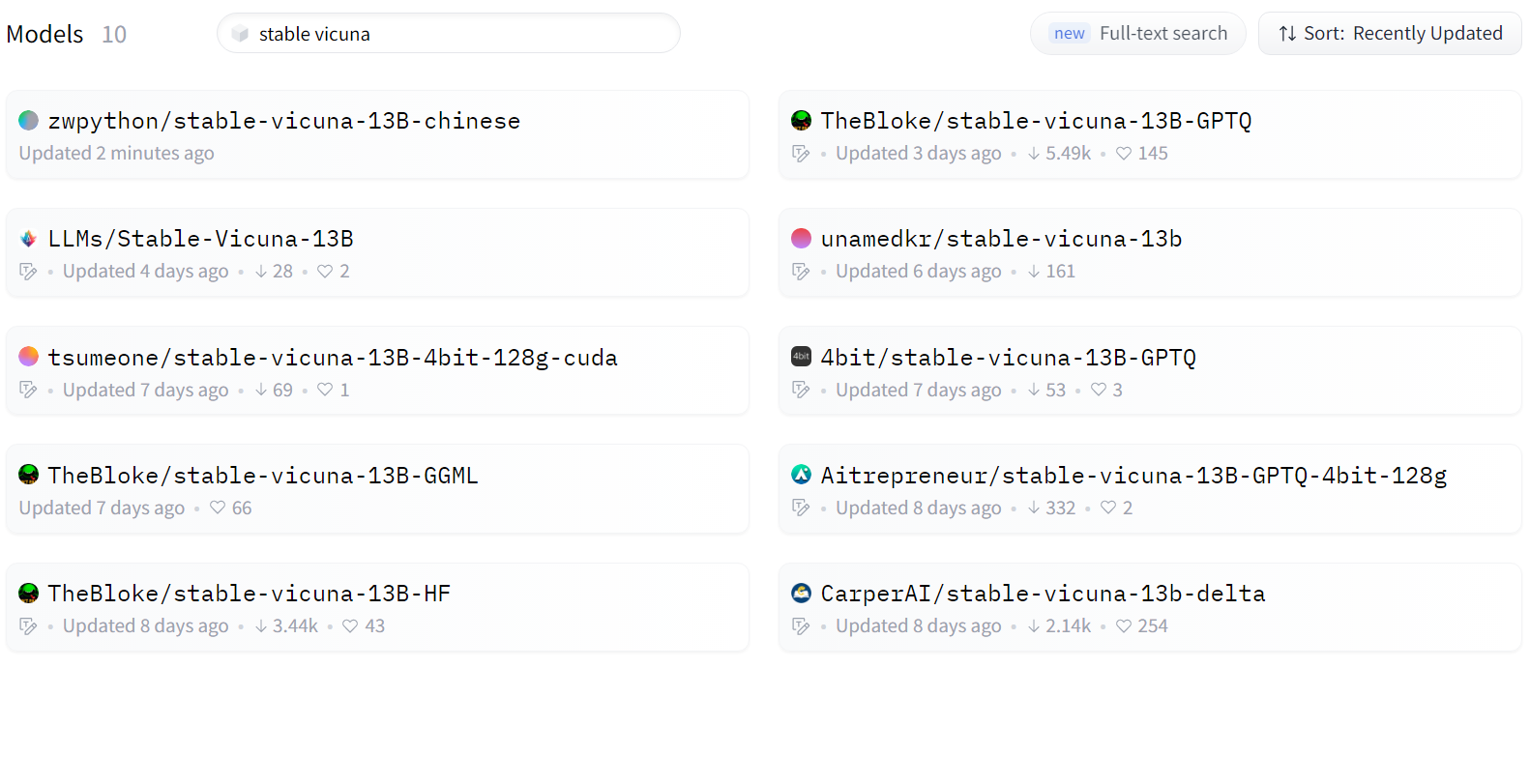Click the 161 downloads count

[1060, 272]
